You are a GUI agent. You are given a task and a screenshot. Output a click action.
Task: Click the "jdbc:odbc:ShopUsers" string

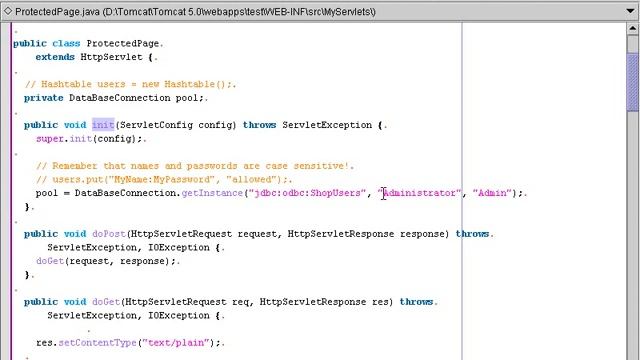(x=307, y=193)
